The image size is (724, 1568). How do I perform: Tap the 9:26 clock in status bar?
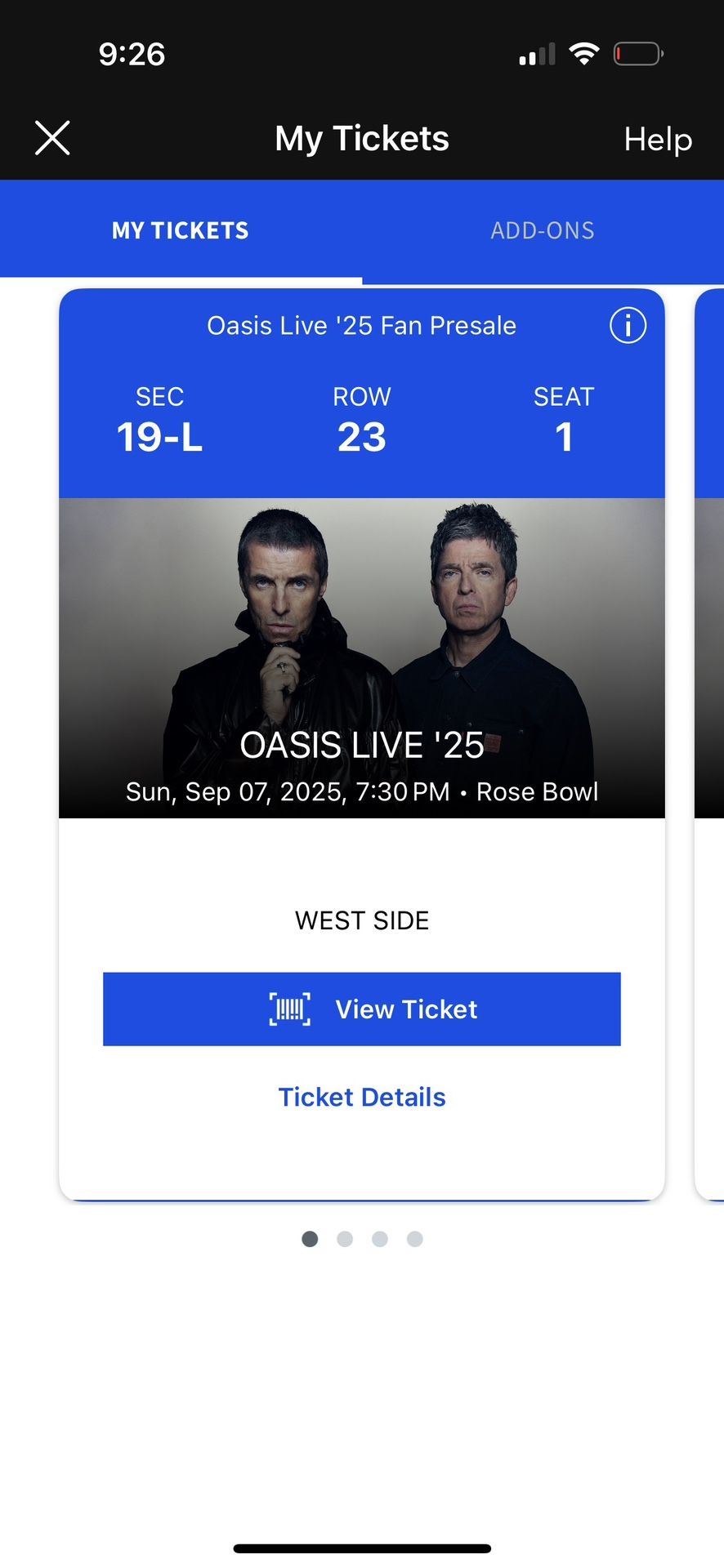click(x=132, y=54)
